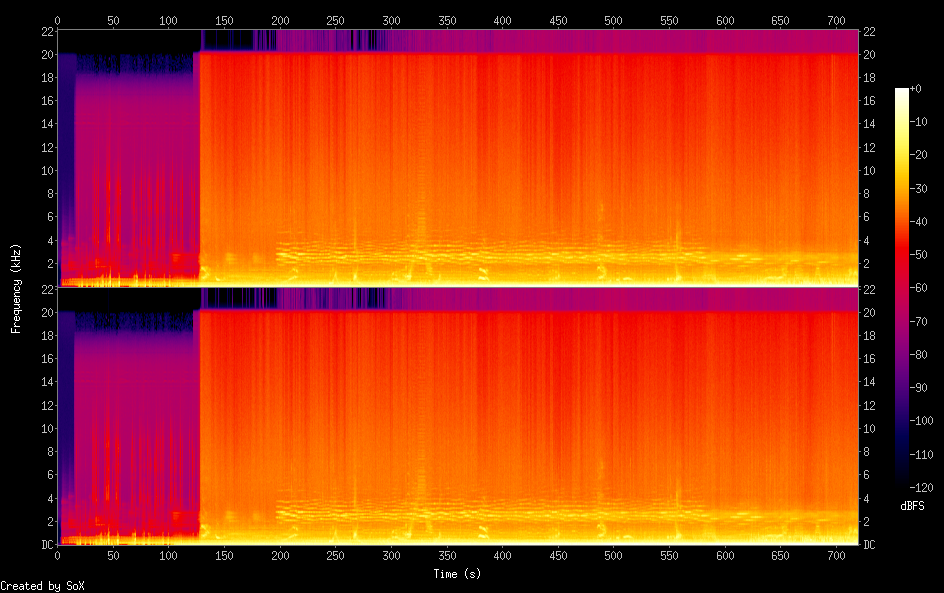Click the "10" kHz right-axis label of the lower channel

click(x=870, y=428)
